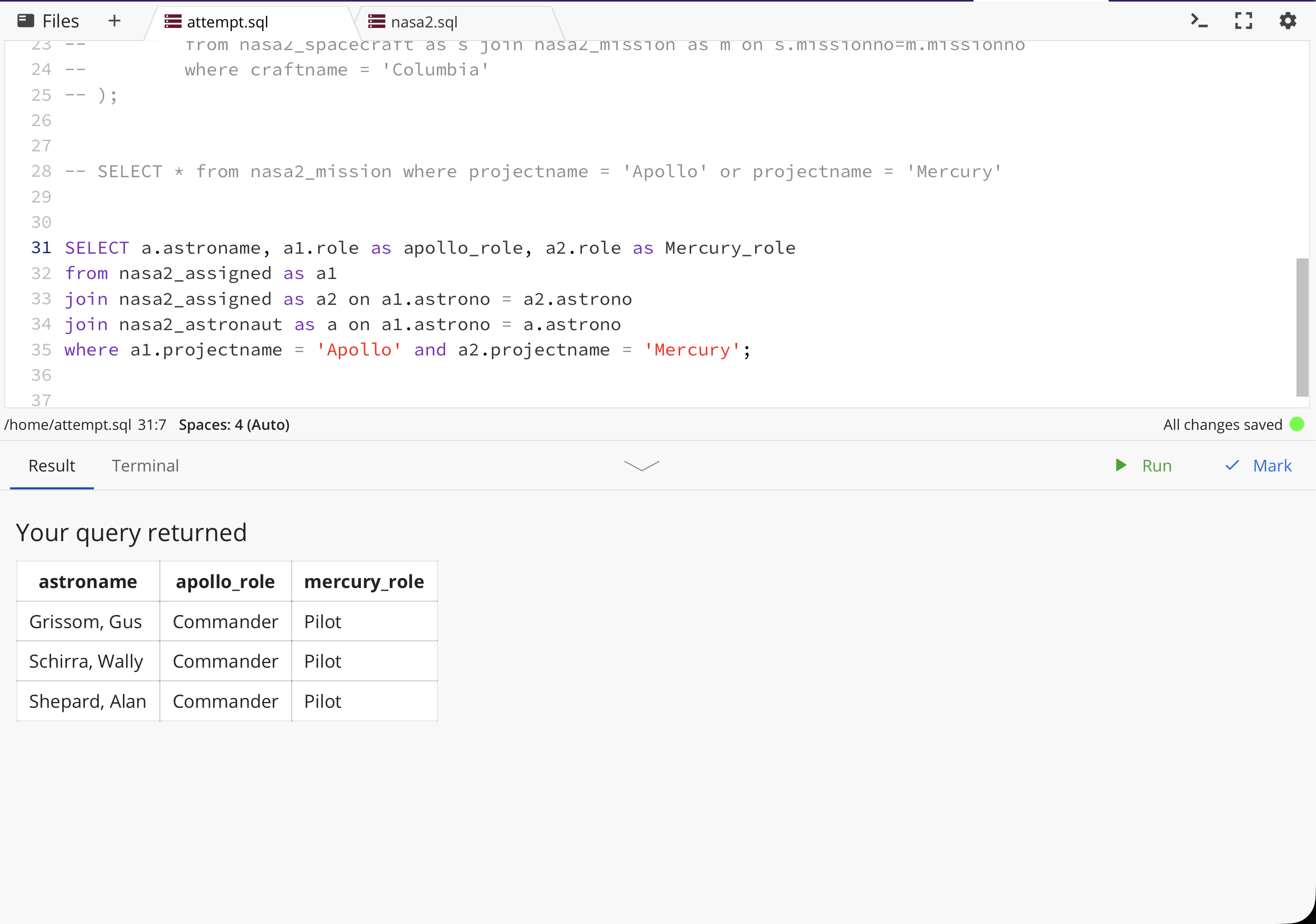Image resolution: width=1316 pixels, height=924 pixels.
Task: Collapse the result panel with chevron
Action: pos(641,466)
